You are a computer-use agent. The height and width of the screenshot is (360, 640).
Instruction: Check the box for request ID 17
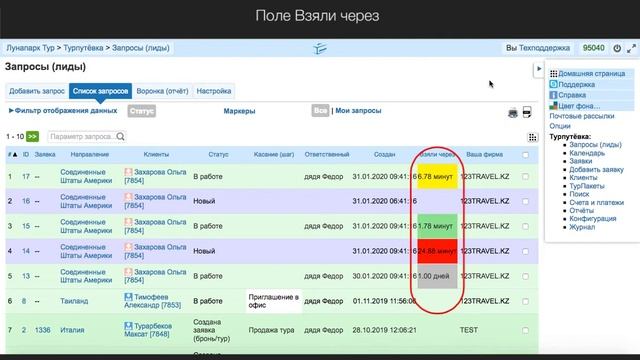click(x=525, y=176)
